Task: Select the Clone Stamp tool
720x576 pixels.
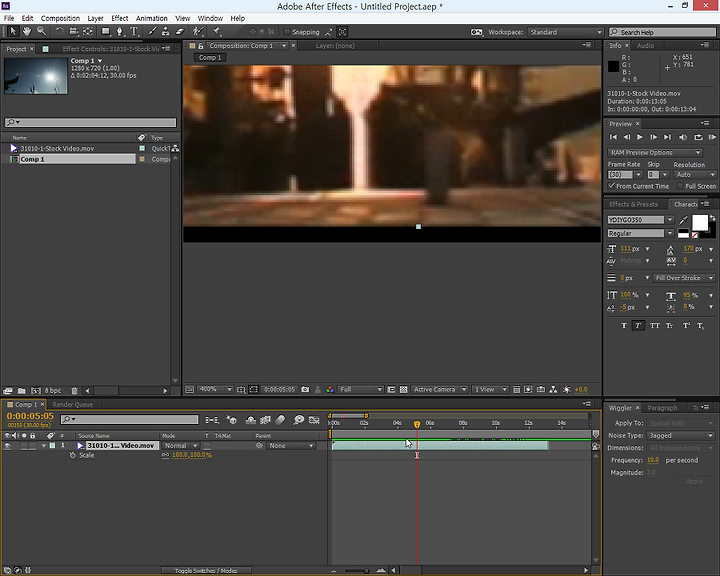Action: [166, 32]
